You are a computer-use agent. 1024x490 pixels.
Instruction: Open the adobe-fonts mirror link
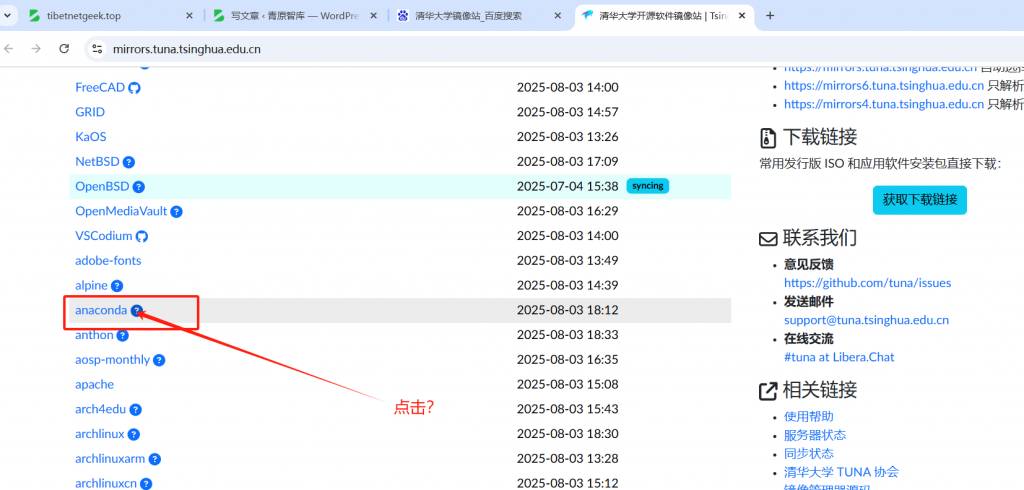click(x=108, y=261)
